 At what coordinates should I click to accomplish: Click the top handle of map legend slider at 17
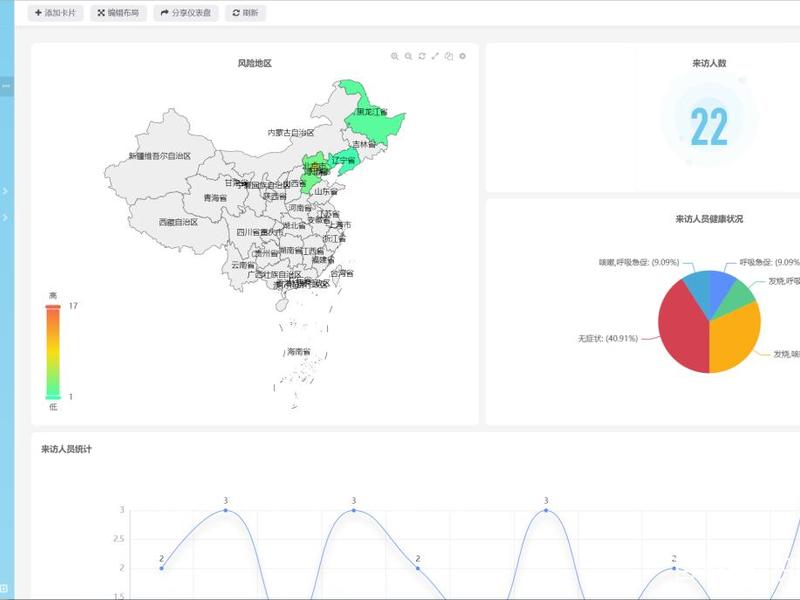[53, 306]
